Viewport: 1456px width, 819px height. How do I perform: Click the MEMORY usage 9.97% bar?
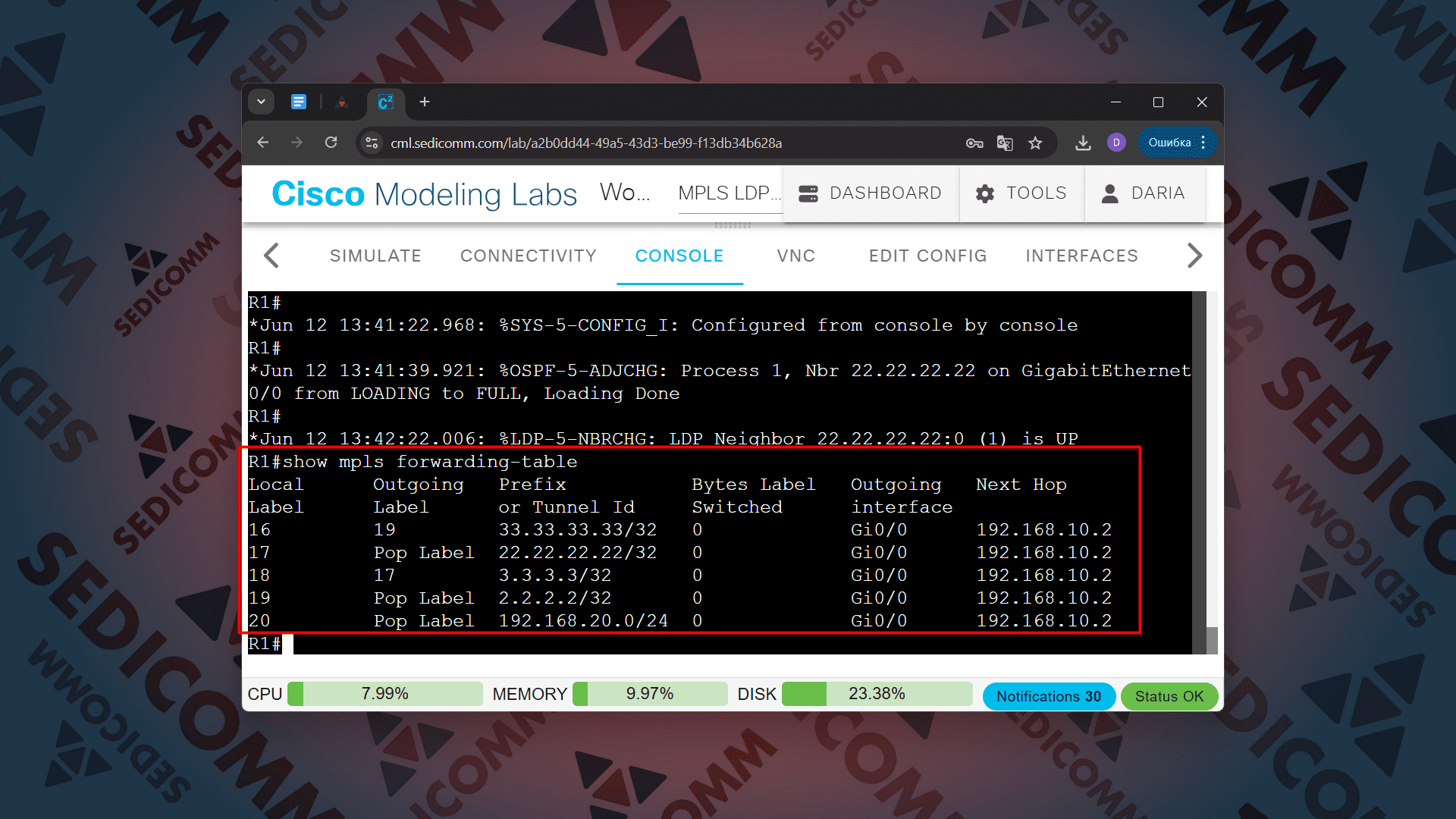[650, 694]
